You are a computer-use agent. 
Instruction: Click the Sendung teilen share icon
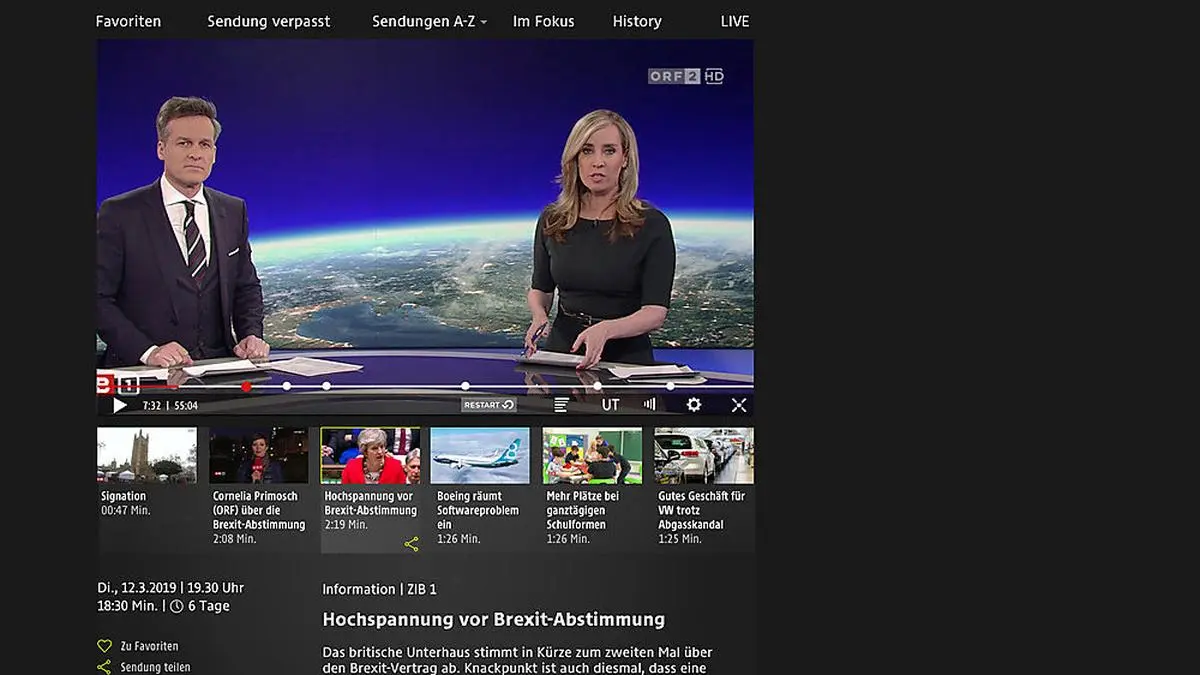click(x=104, y=667)
